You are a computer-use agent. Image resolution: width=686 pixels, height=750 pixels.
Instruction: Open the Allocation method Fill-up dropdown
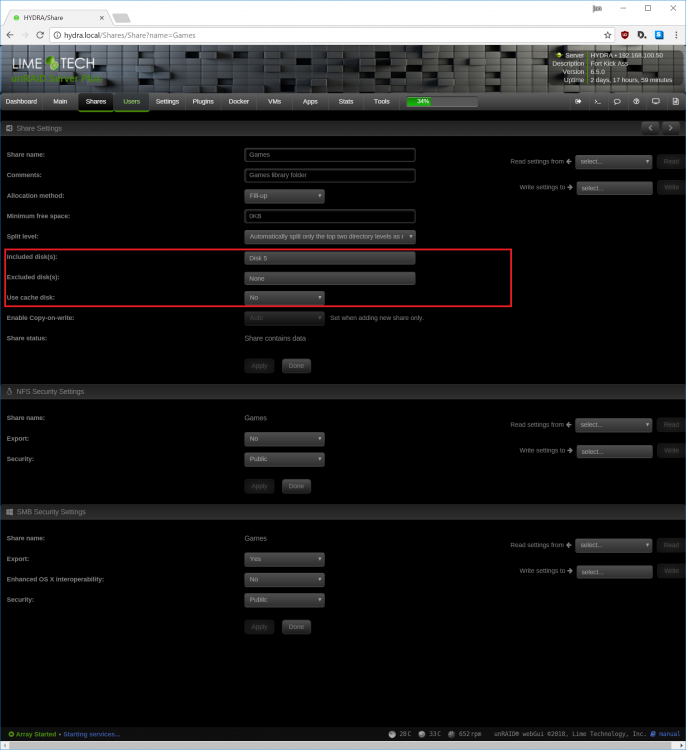click(284, 196)
